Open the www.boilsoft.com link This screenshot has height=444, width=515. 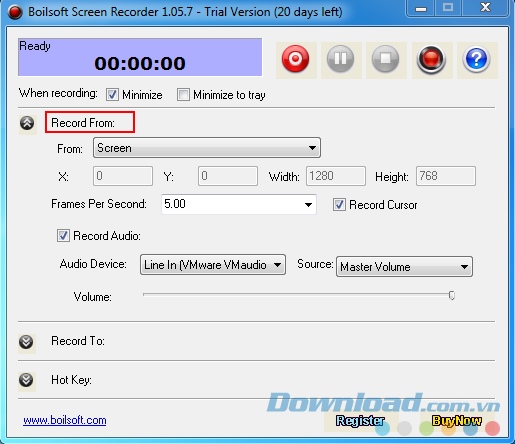point(65,420)
